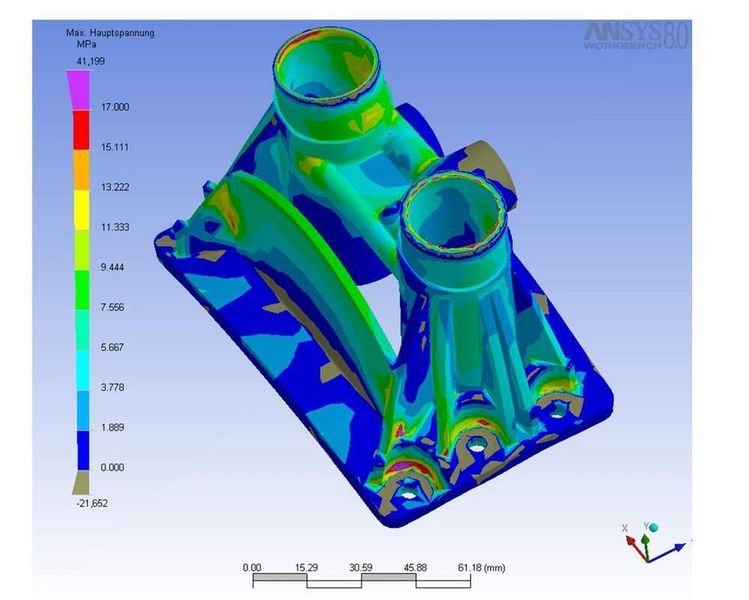Screen dimensions: 749x600
Task: Click the teal legend band above 5.667
Action: point(82,331)
